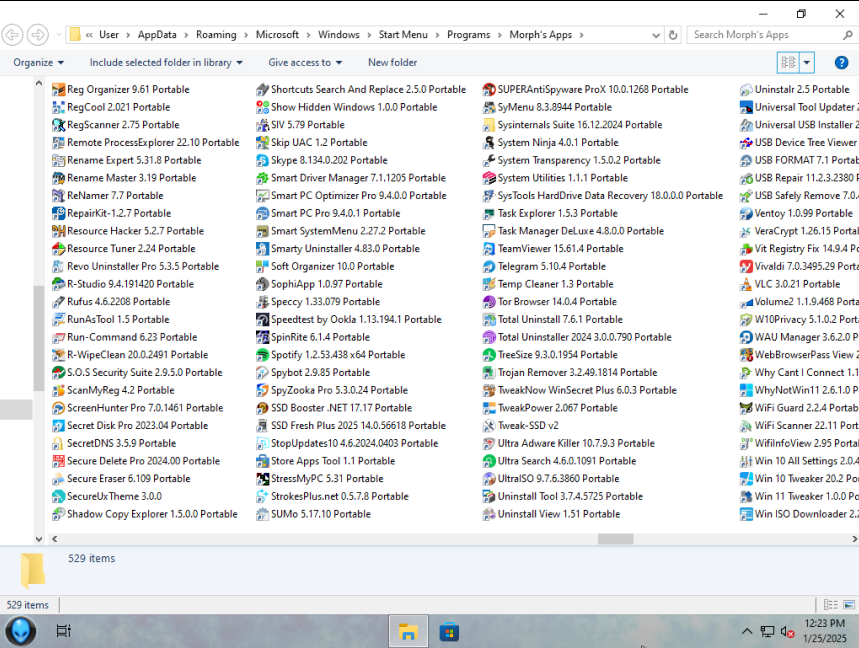Click the WhyNotWin11 2.6.1.0 icon
859x648 pixels.
click(x=746, y=391)
